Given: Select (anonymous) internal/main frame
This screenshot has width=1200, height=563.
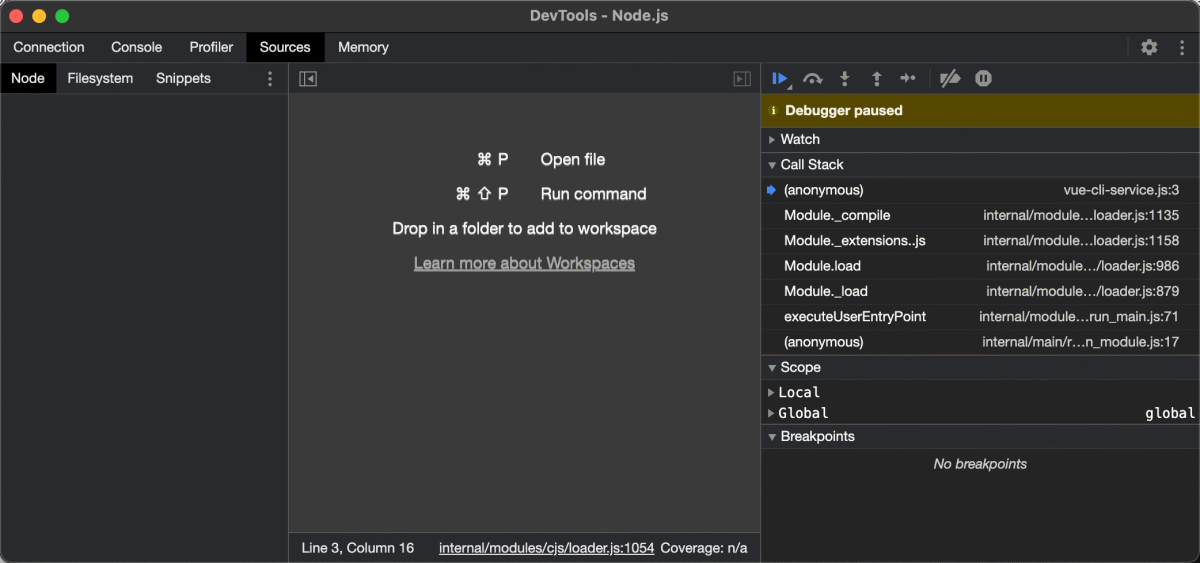Looking at the screenshot, I should point(980,342).
